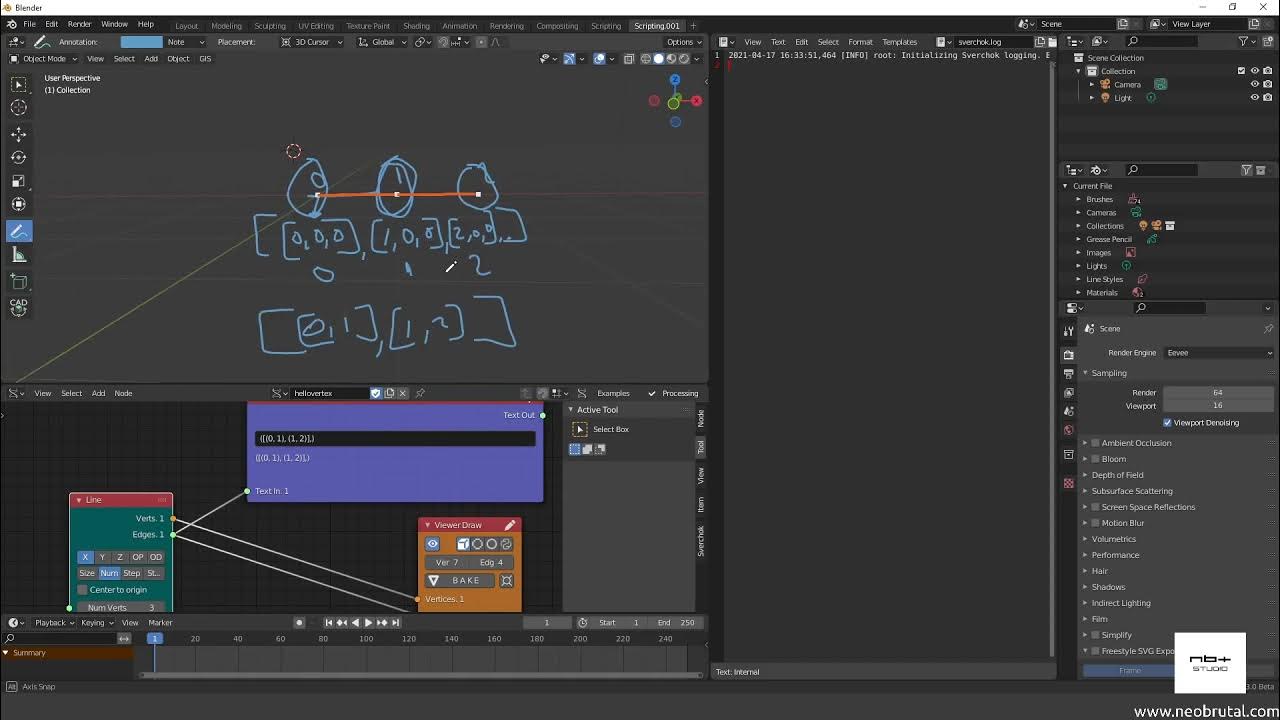Click the blue annotation color swatch
Viewport: 1280px width, 720px height.
point(141,42)
